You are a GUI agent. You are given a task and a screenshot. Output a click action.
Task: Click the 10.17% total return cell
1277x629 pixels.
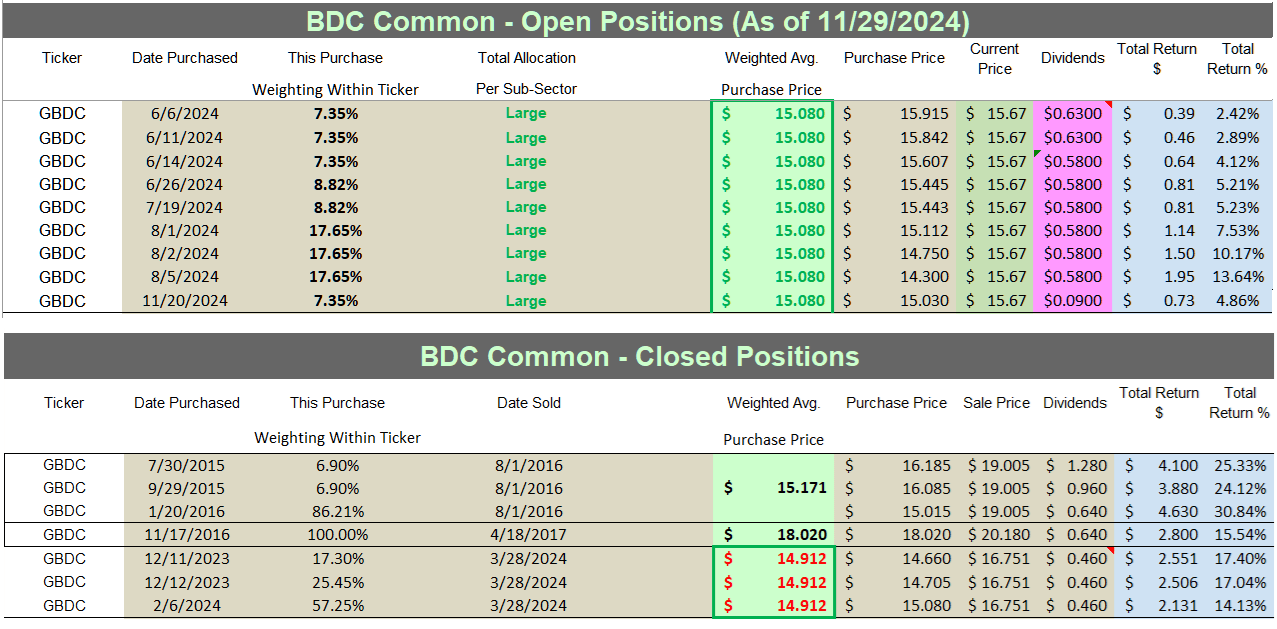1238,254
